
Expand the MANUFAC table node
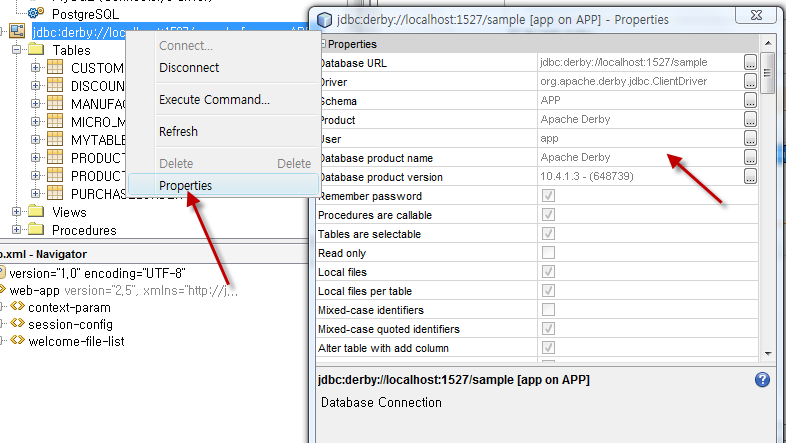pos(35,103)
